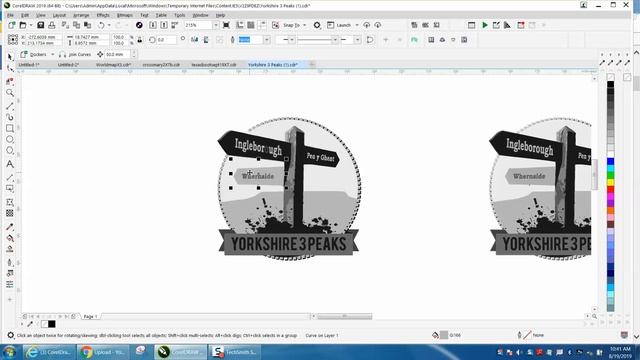Image resolution: width=640 pixels, height=360 pixels.
Task: Select the Freehand line tool
Action: click(x=10, y=106)
